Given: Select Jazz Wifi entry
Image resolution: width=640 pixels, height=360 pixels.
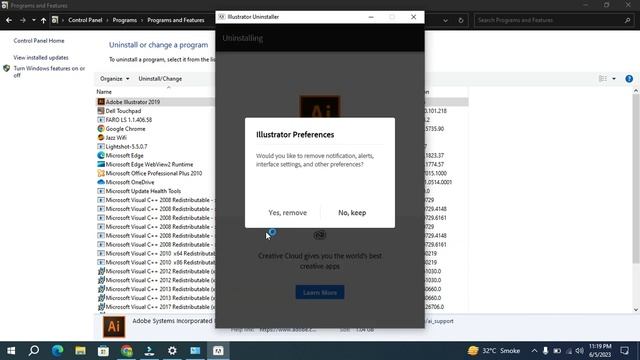Looking at the screenshot, I should click(116, 138).
